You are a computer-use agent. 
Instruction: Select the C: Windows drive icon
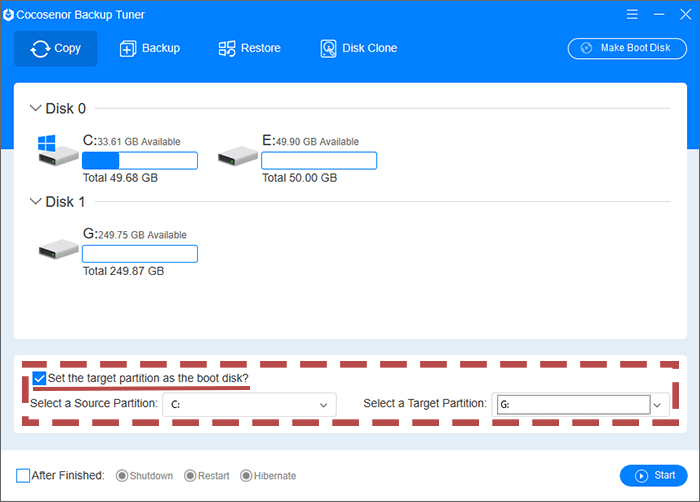pyautogui.click(x=58, y=151)
